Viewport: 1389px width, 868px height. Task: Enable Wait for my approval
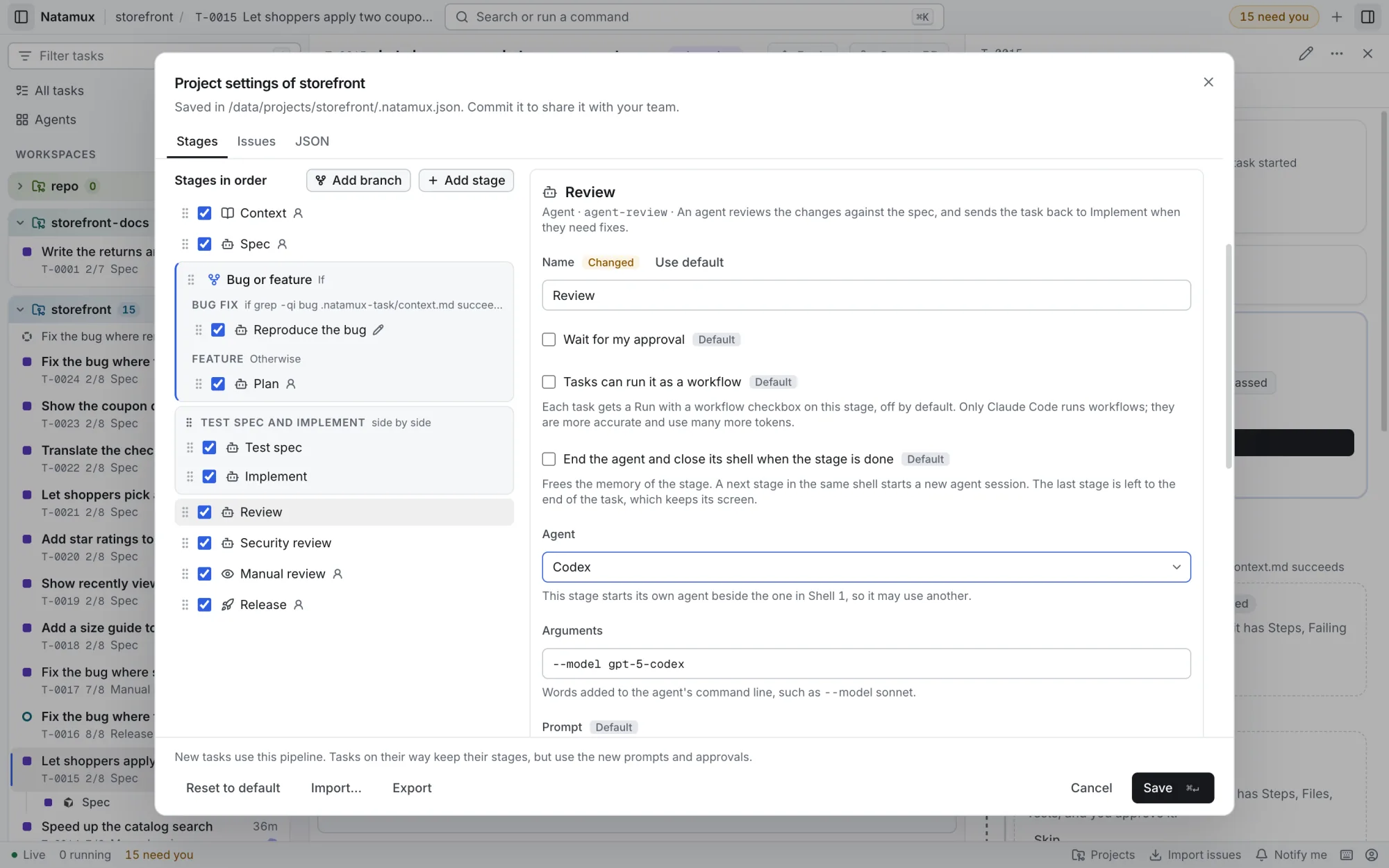point(549,340)
